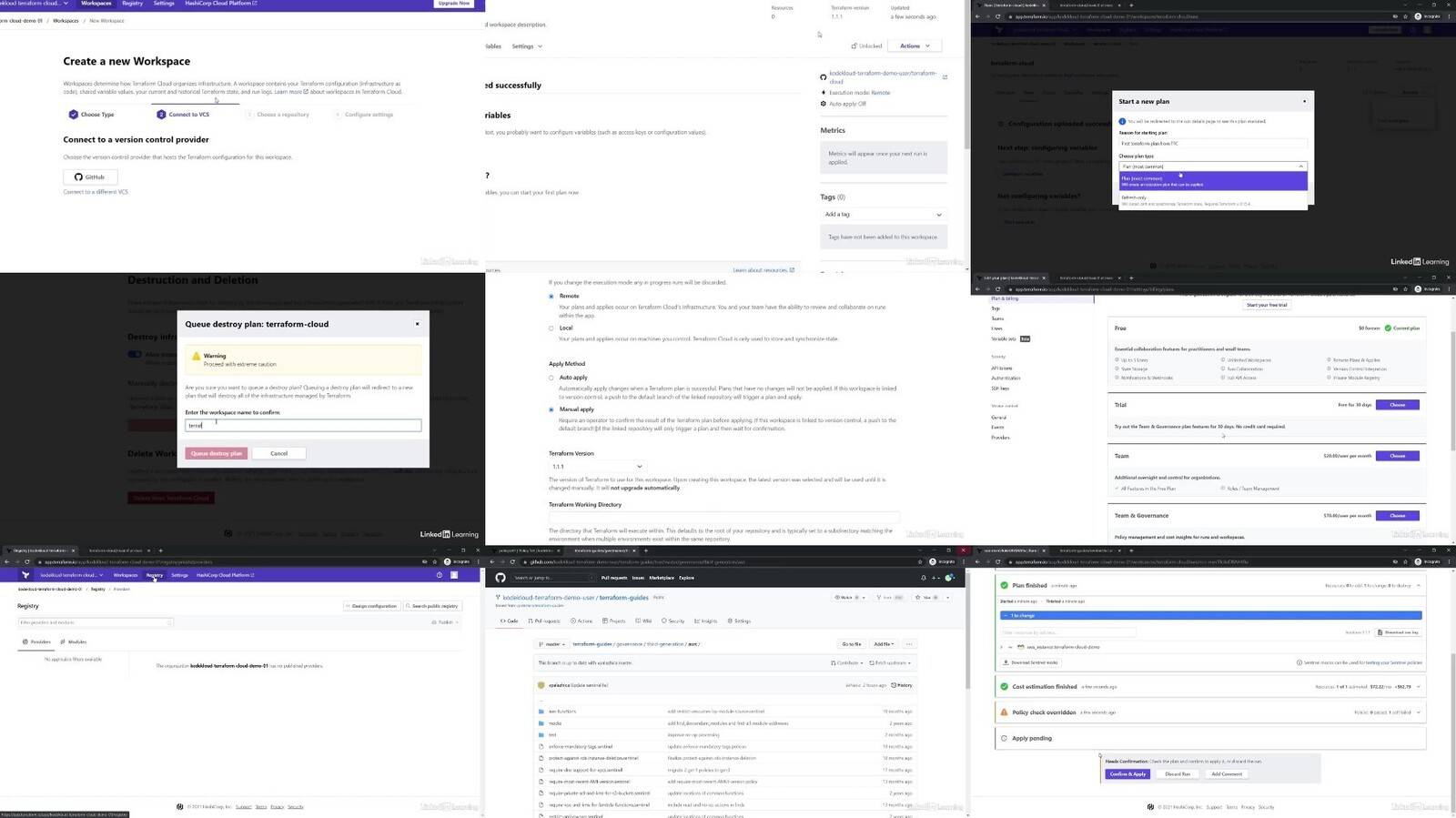Screen dimensions: 1456x818
Task: Click the GitHub icon in the Connect to VCS button
Action: click(x=78, y=177)
